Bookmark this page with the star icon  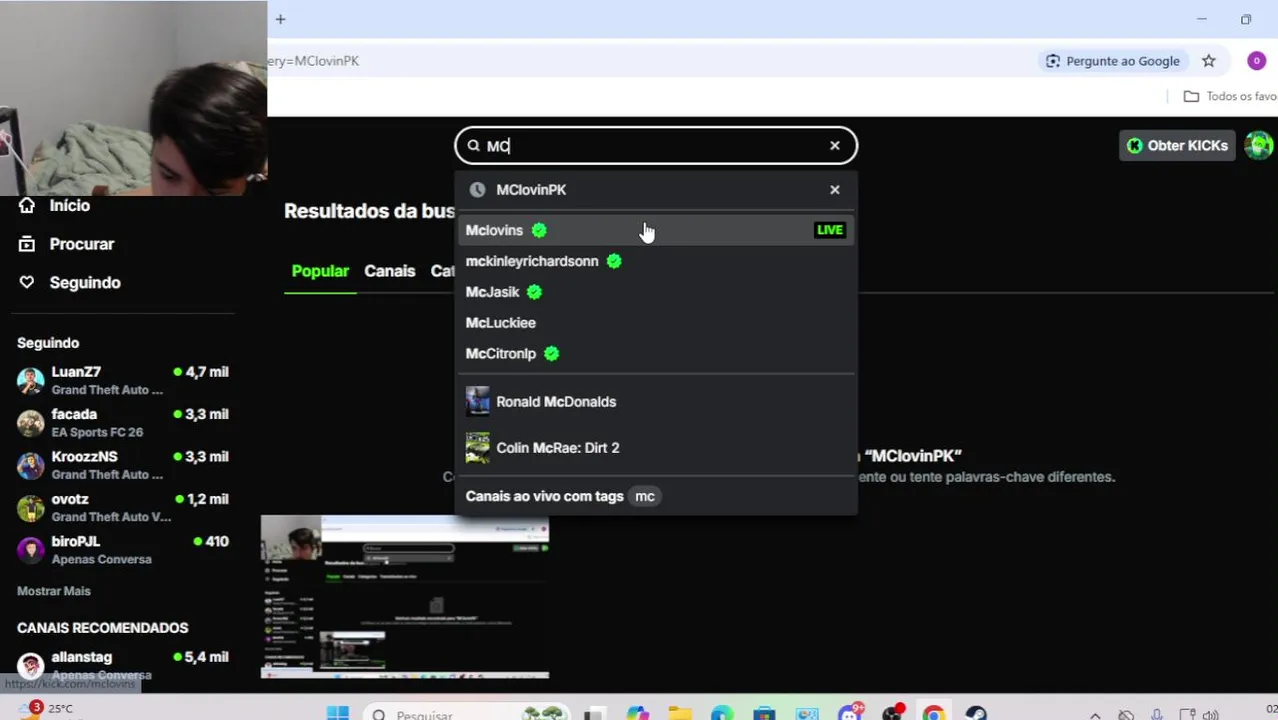click(x=1209, y=61)
